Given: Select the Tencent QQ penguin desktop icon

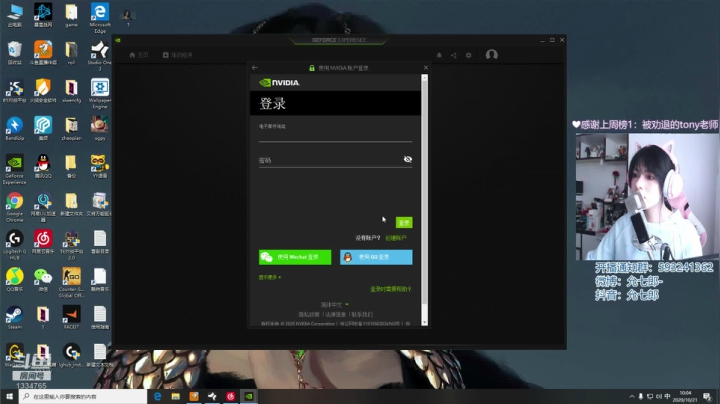Looking at the screenshot, I should point(43,166).
